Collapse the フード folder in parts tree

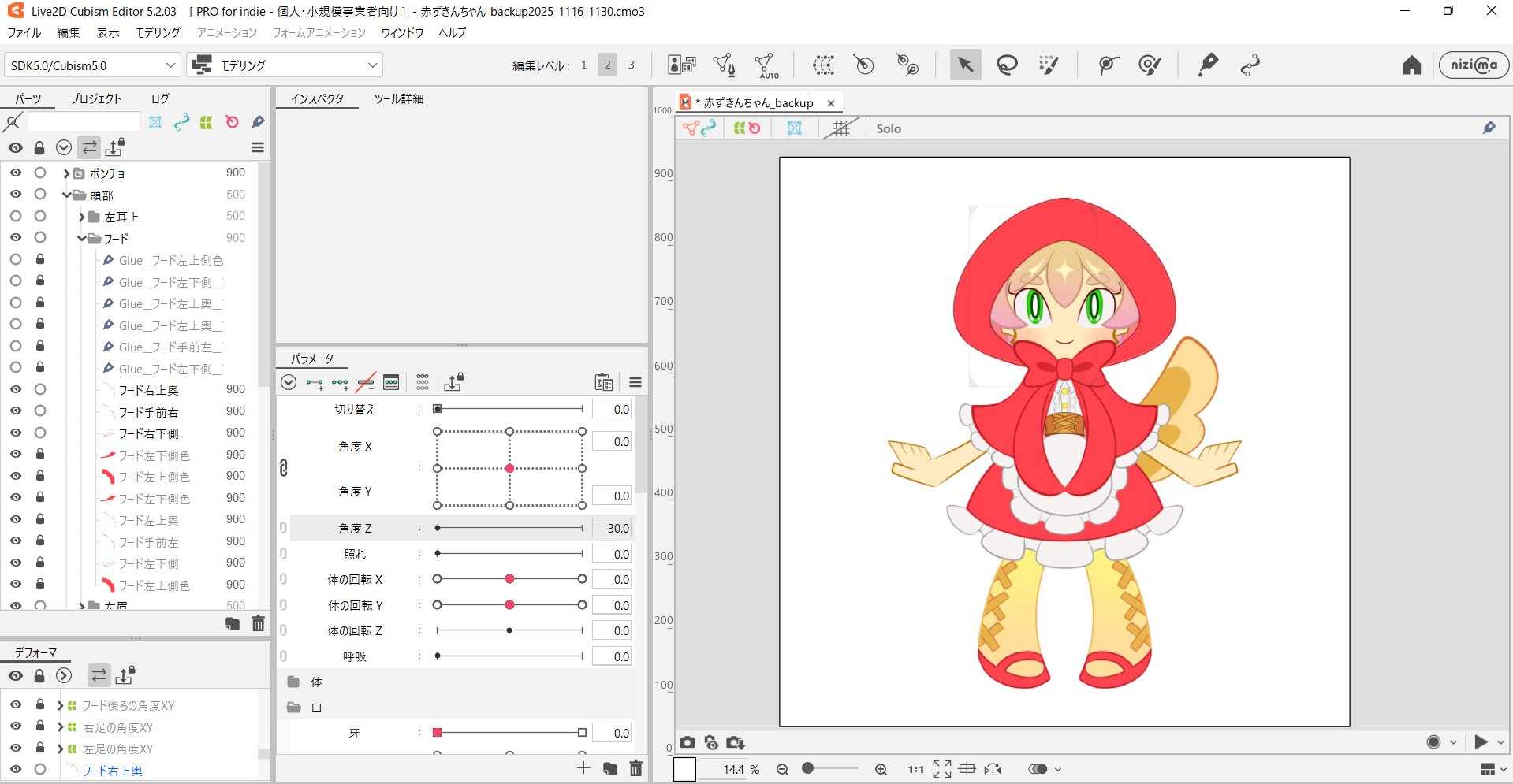(x=81, y=238)
